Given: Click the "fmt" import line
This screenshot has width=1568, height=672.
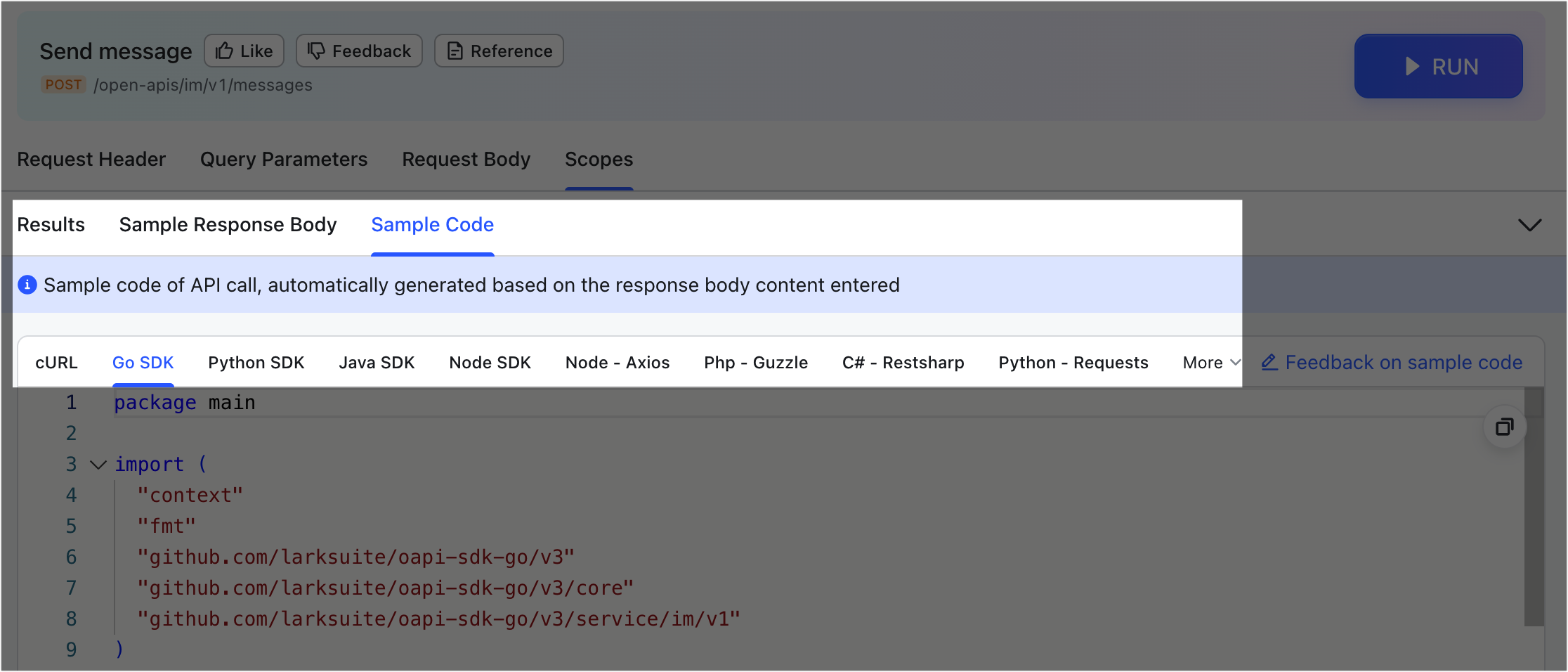Looking at the screenshot, I should [166, 526].
